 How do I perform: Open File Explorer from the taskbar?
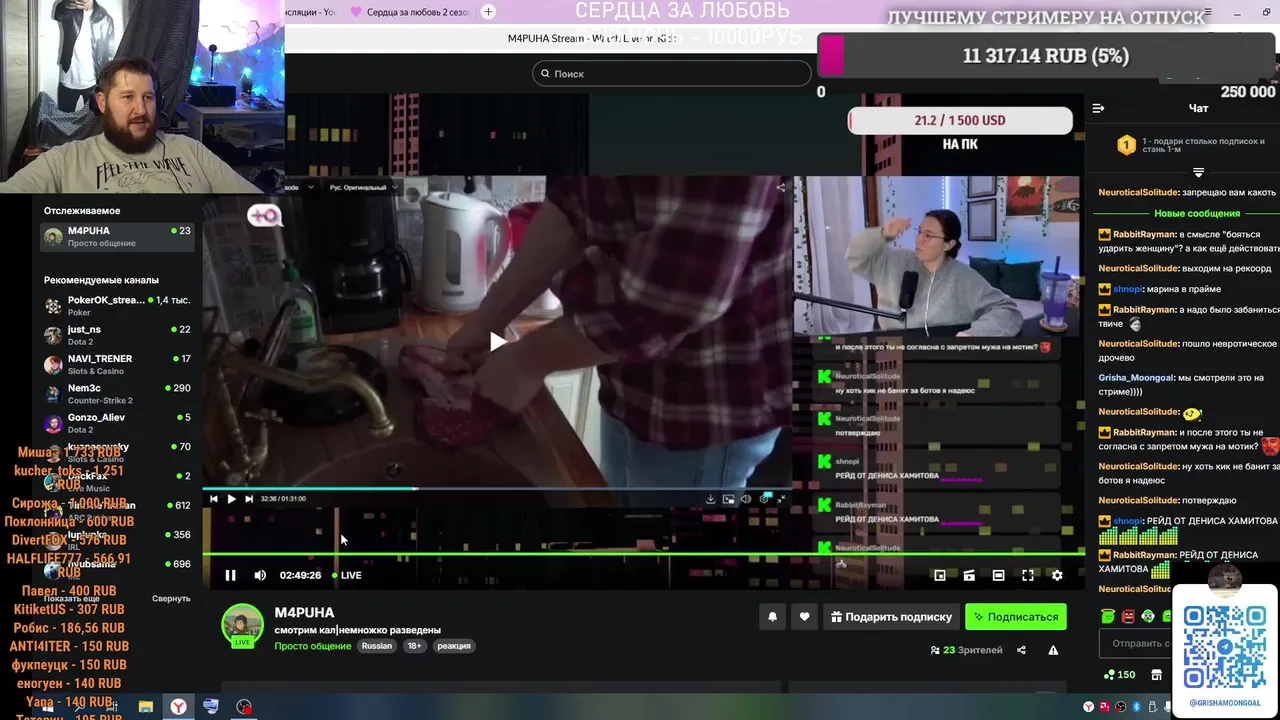point(145,707)
